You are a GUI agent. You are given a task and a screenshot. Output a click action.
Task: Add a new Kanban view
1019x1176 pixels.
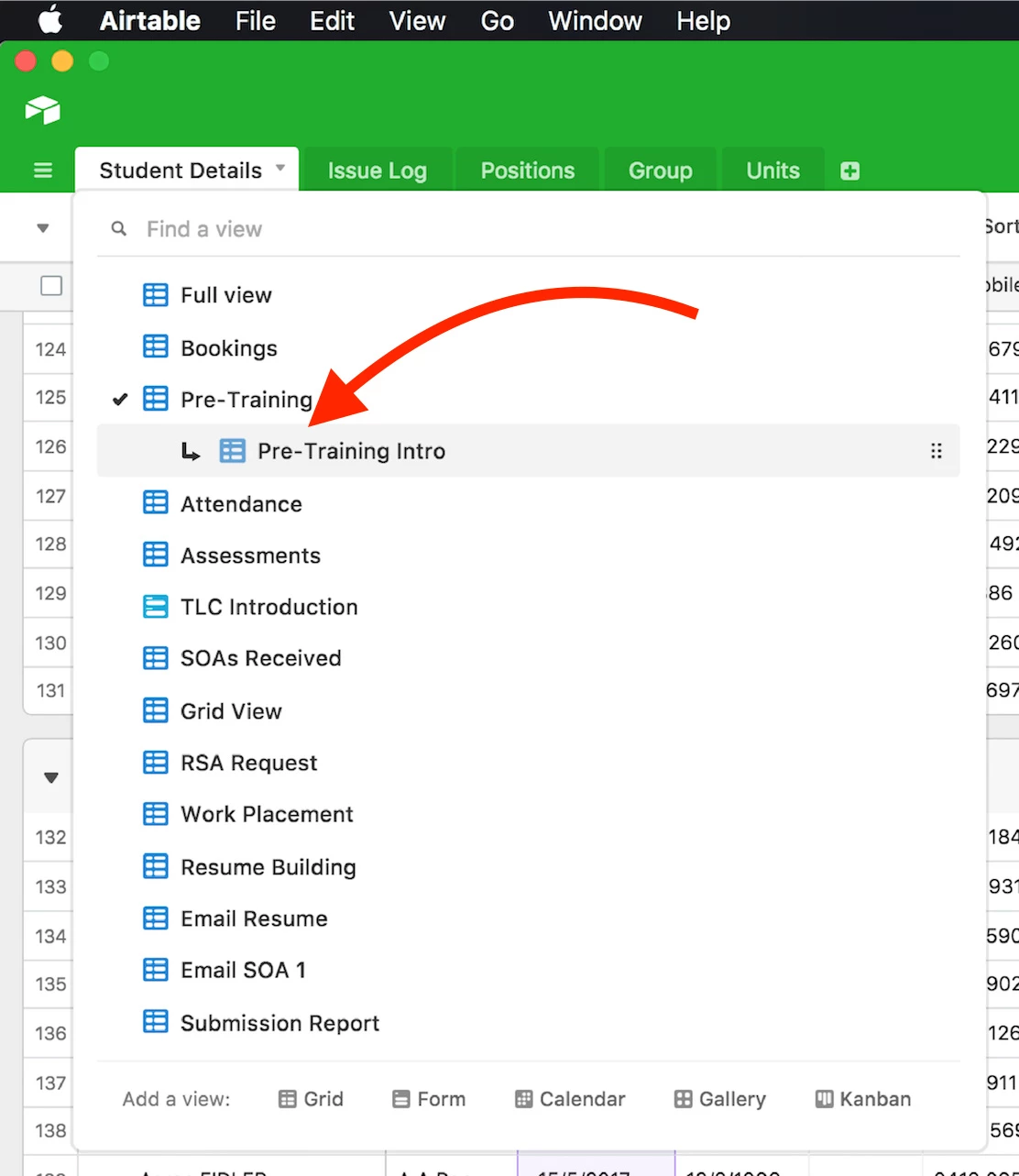(863, 1099)
